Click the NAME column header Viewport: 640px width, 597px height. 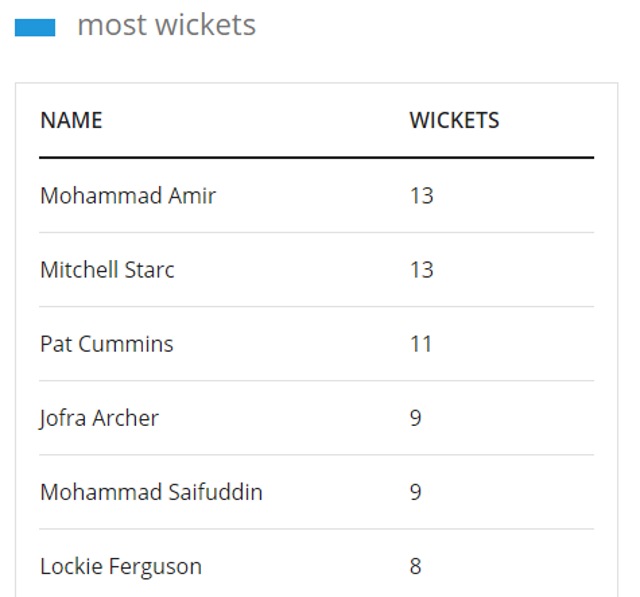pos(71,120)
